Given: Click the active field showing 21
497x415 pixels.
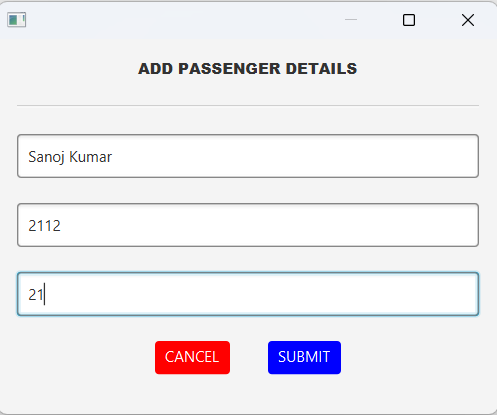Looking at the screenshot, I should pyautogui.click(x=248, y=294).
